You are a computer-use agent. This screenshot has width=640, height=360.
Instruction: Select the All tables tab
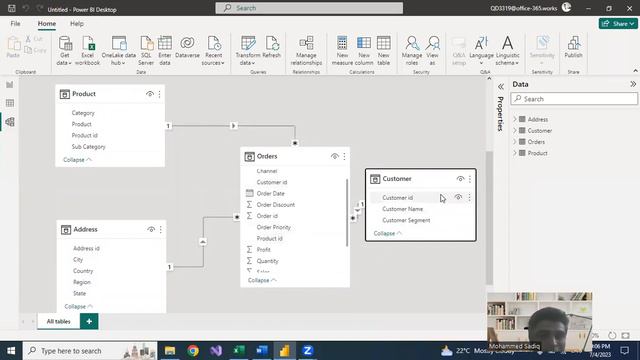pyautogui.click(x=58, y=321)
